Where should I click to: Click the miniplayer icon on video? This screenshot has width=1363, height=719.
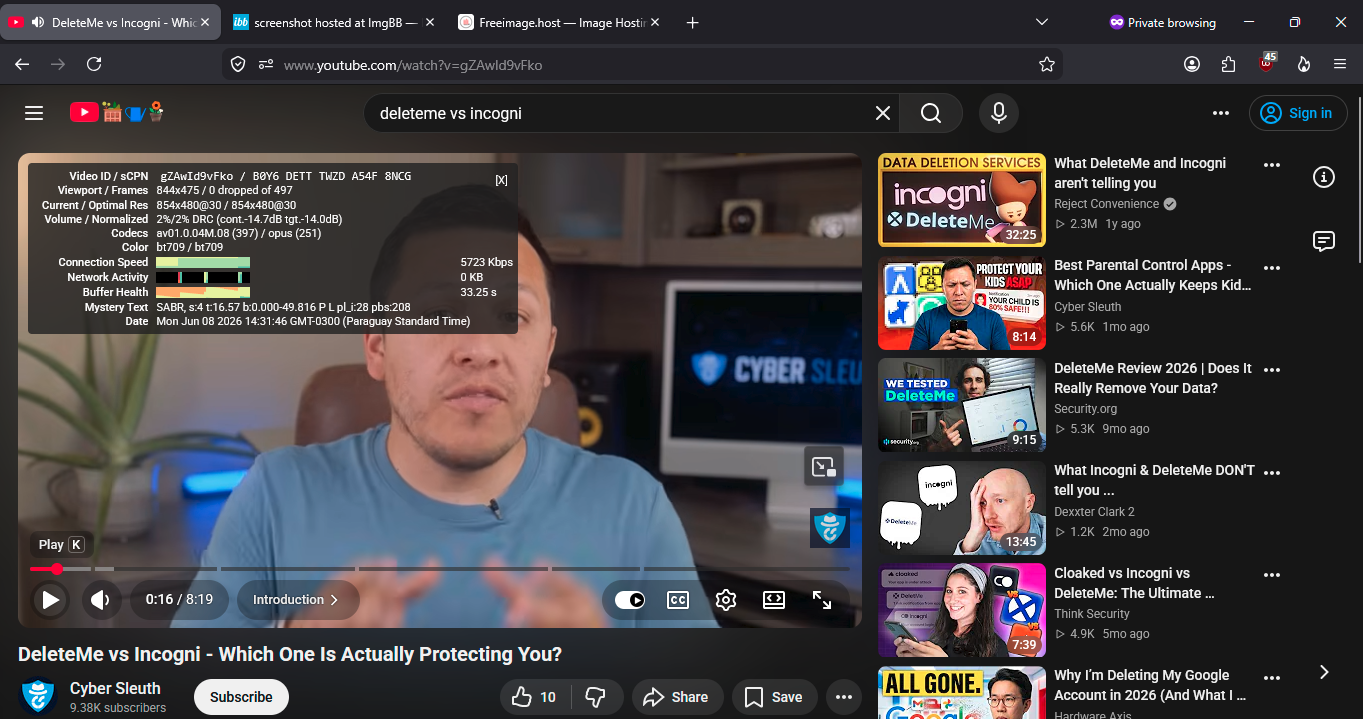[824, 466]
